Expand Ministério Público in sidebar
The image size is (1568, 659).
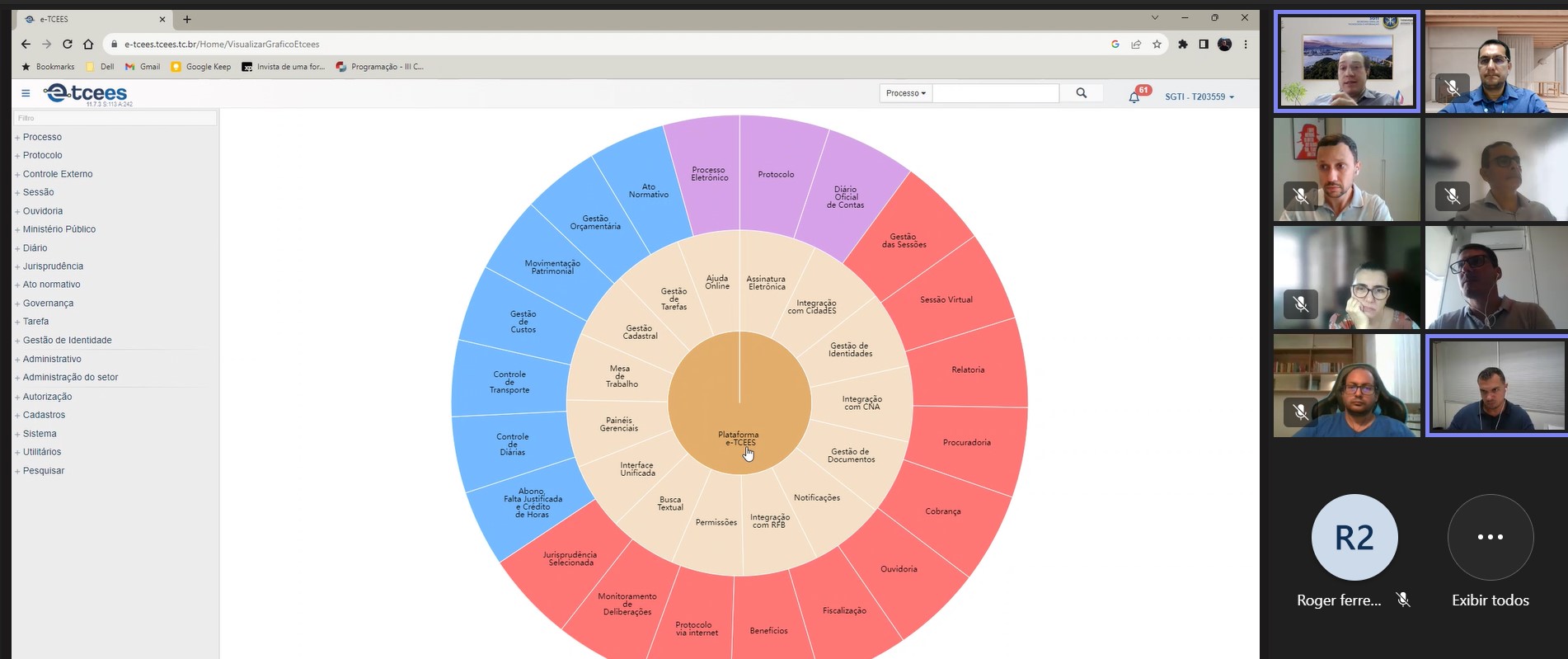[x=59, y=229]
